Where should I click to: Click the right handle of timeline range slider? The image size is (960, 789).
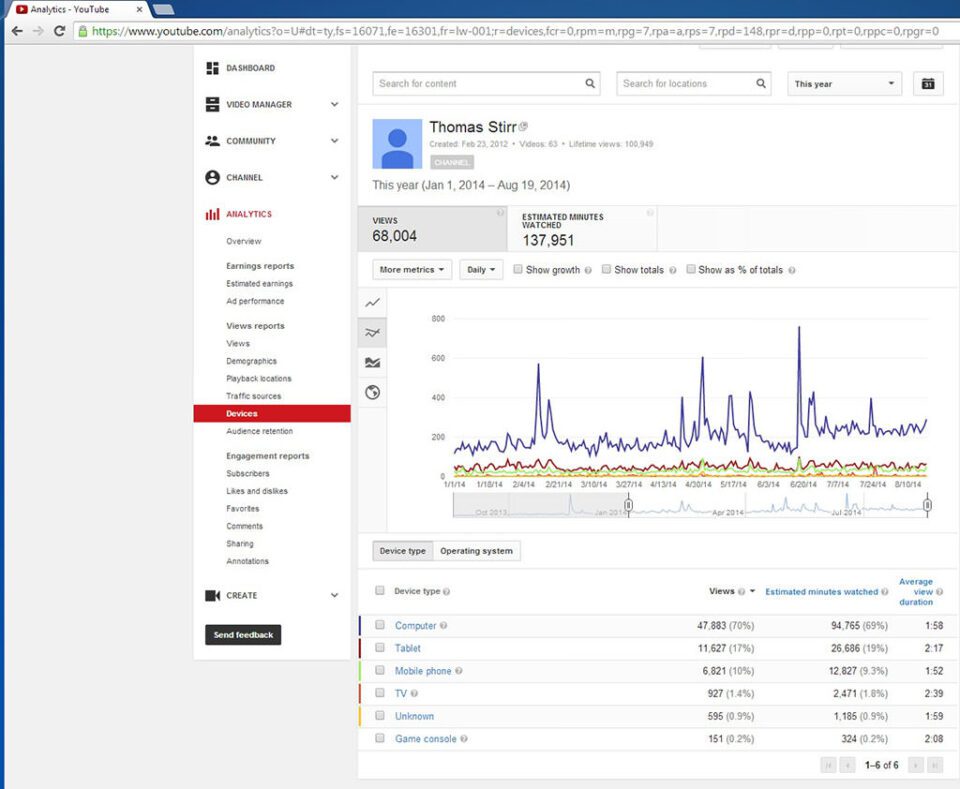pyautogui.click(x=927, y=505)
